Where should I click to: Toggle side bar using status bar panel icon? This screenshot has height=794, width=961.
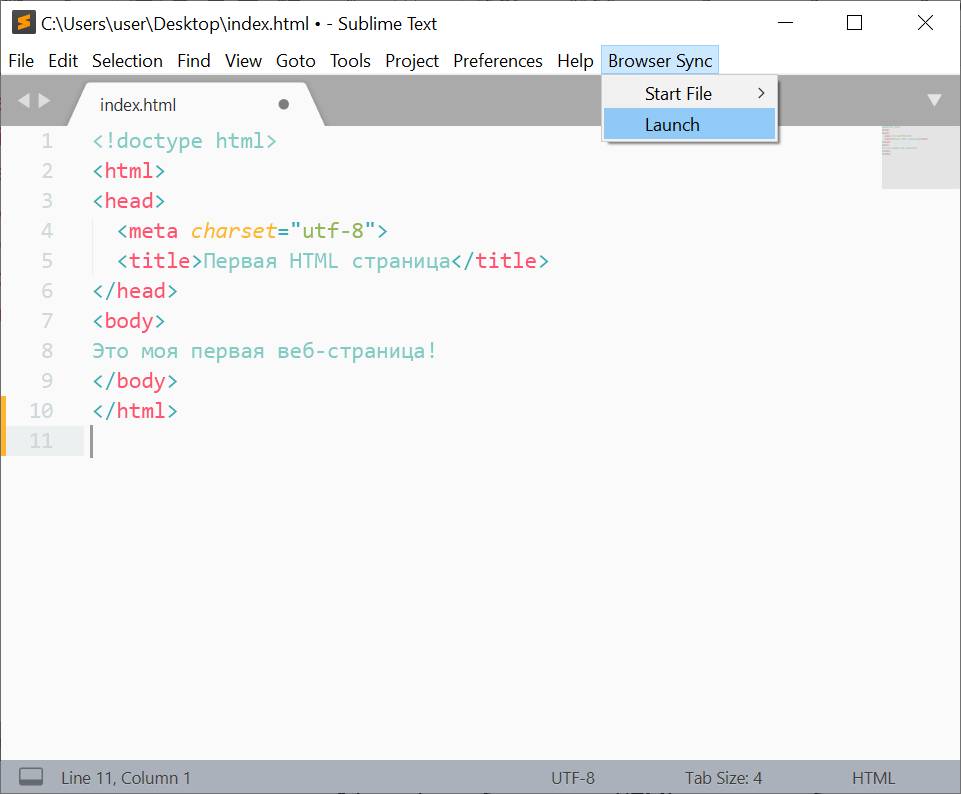pyautogui.click(x=31, y=777)
